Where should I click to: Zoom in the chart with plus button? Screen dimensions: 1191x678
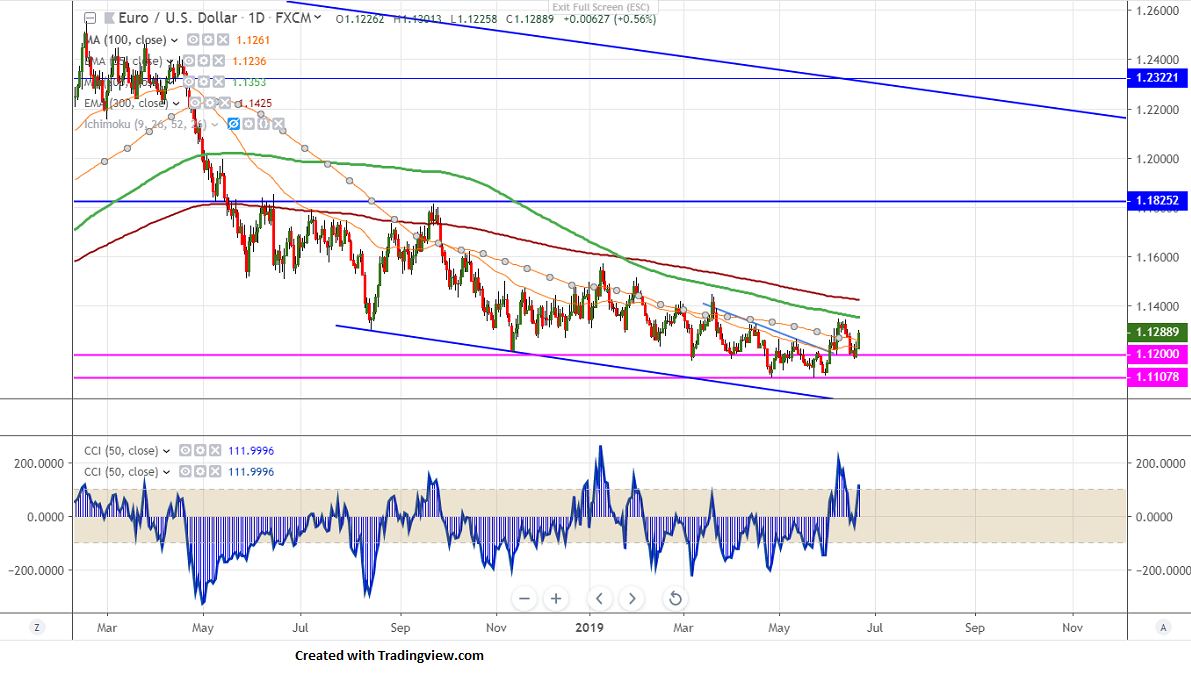click(x=557, y=599)
